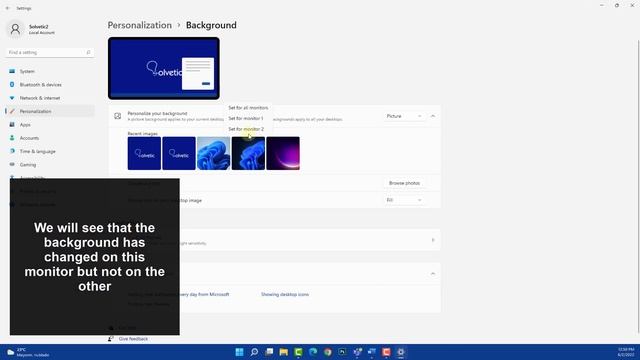Image resolution: width=640 pixels, height=360 pixels.
Task: Open the Windows Start menu
Action: click(x=240, y=352)
